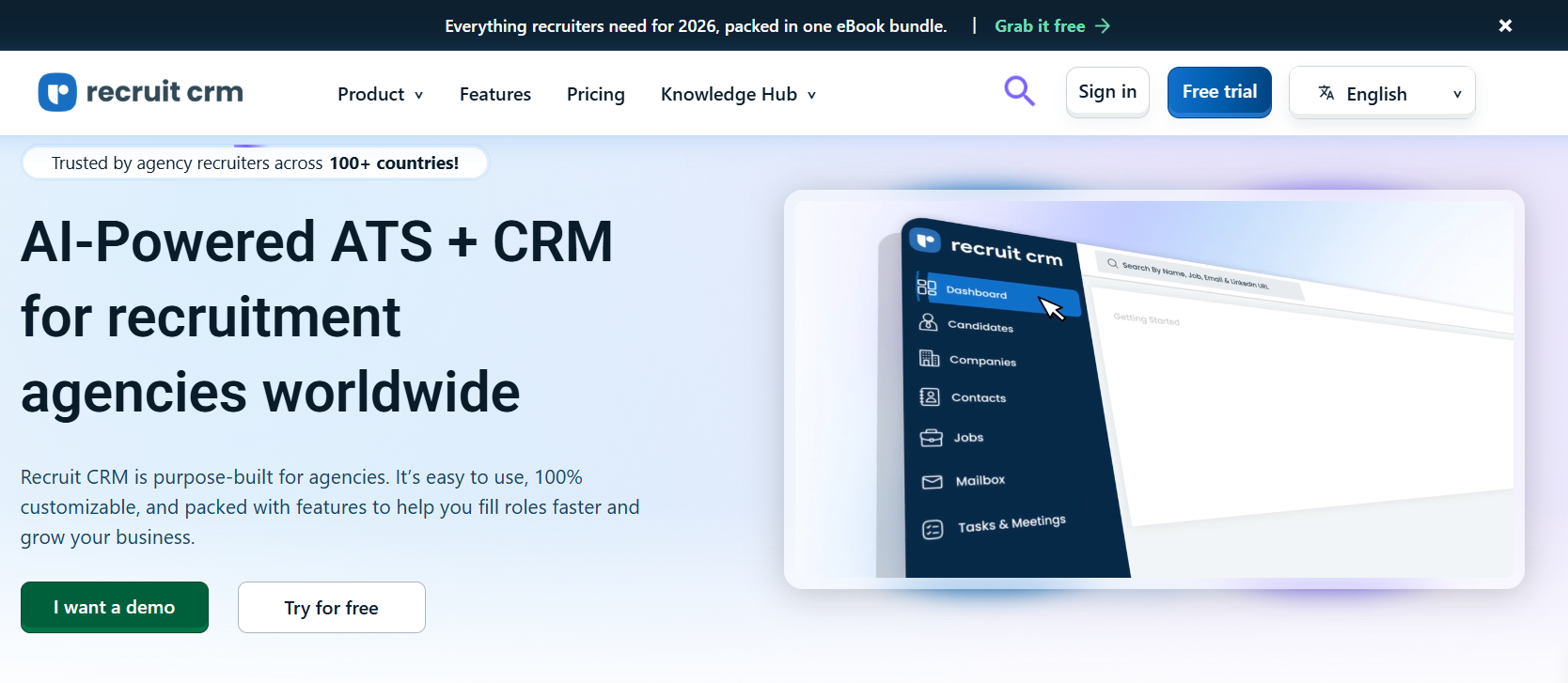Screen dimensions: 1568x683
Task: Click the Sign in button
Action: (x=1107, y=91)
